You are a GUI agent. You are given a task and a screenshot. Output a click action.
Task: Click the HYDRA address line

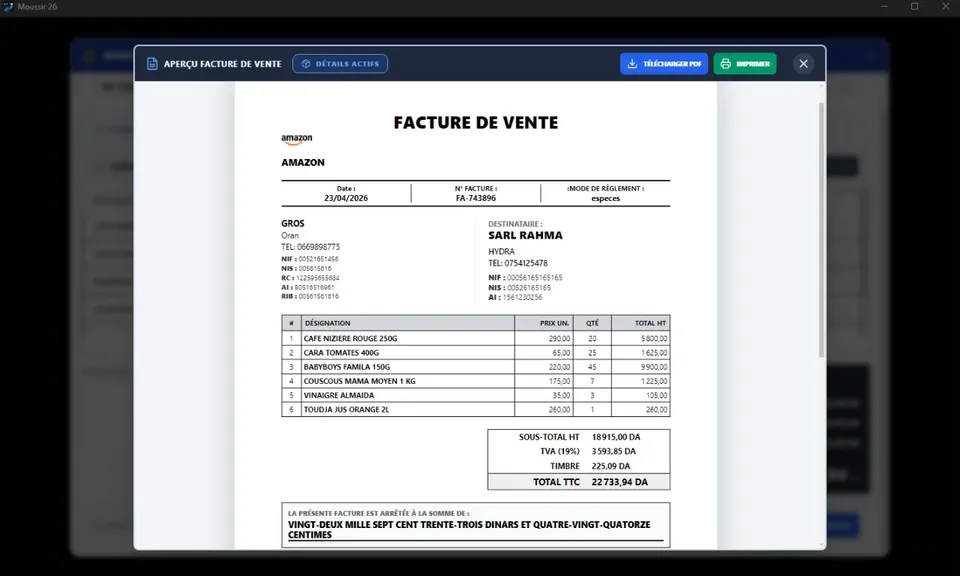pos(501,252)
